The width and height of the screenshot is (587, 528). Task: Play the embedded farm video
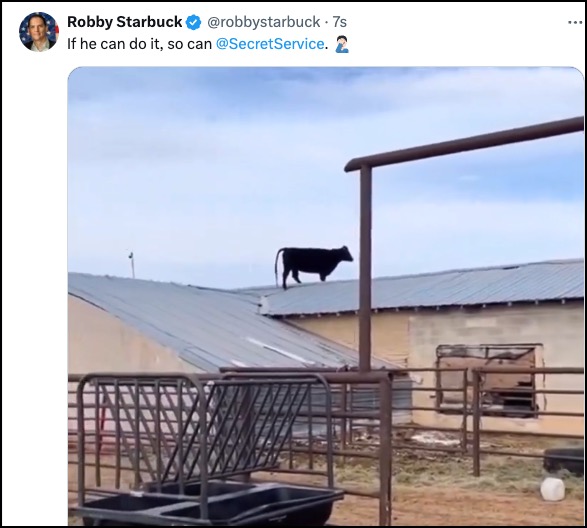pos(326,296)
